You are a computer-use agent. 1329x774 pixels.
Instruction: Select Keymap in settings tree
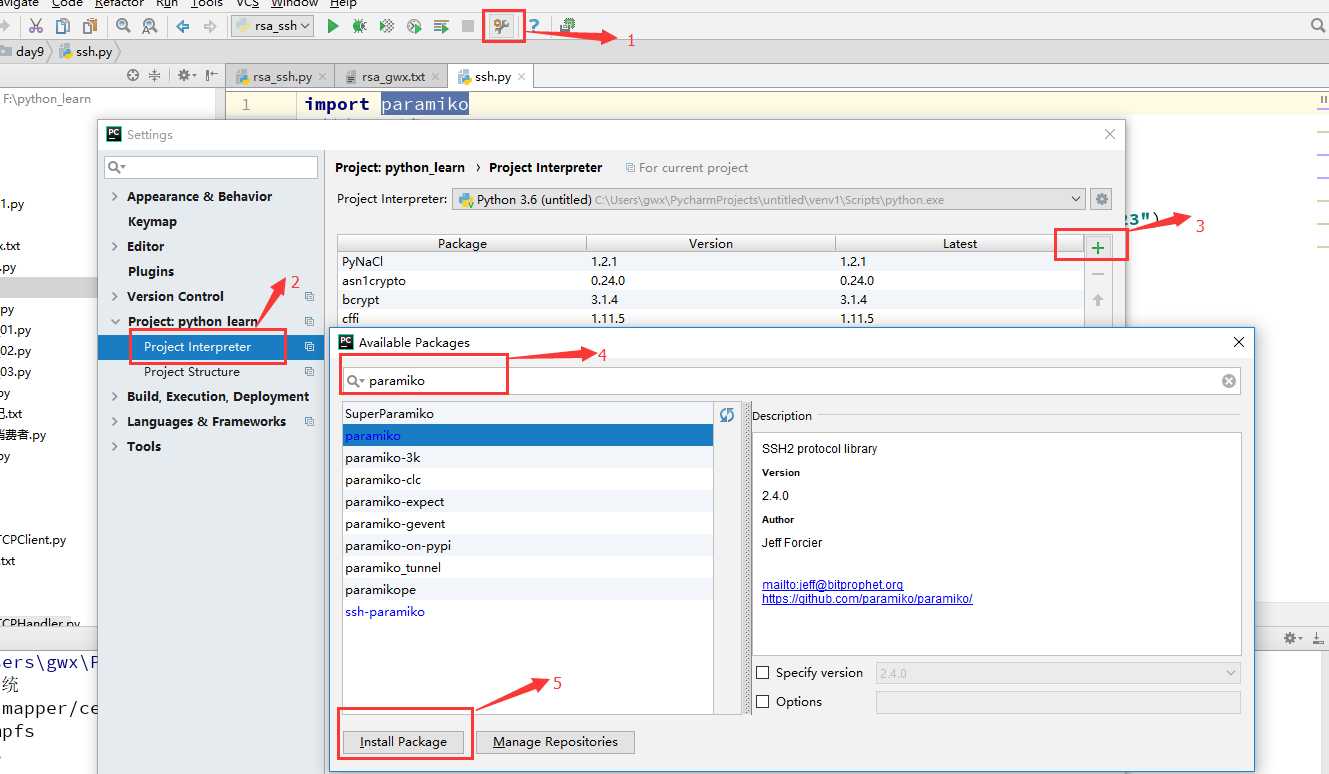(x=152, y=222)
